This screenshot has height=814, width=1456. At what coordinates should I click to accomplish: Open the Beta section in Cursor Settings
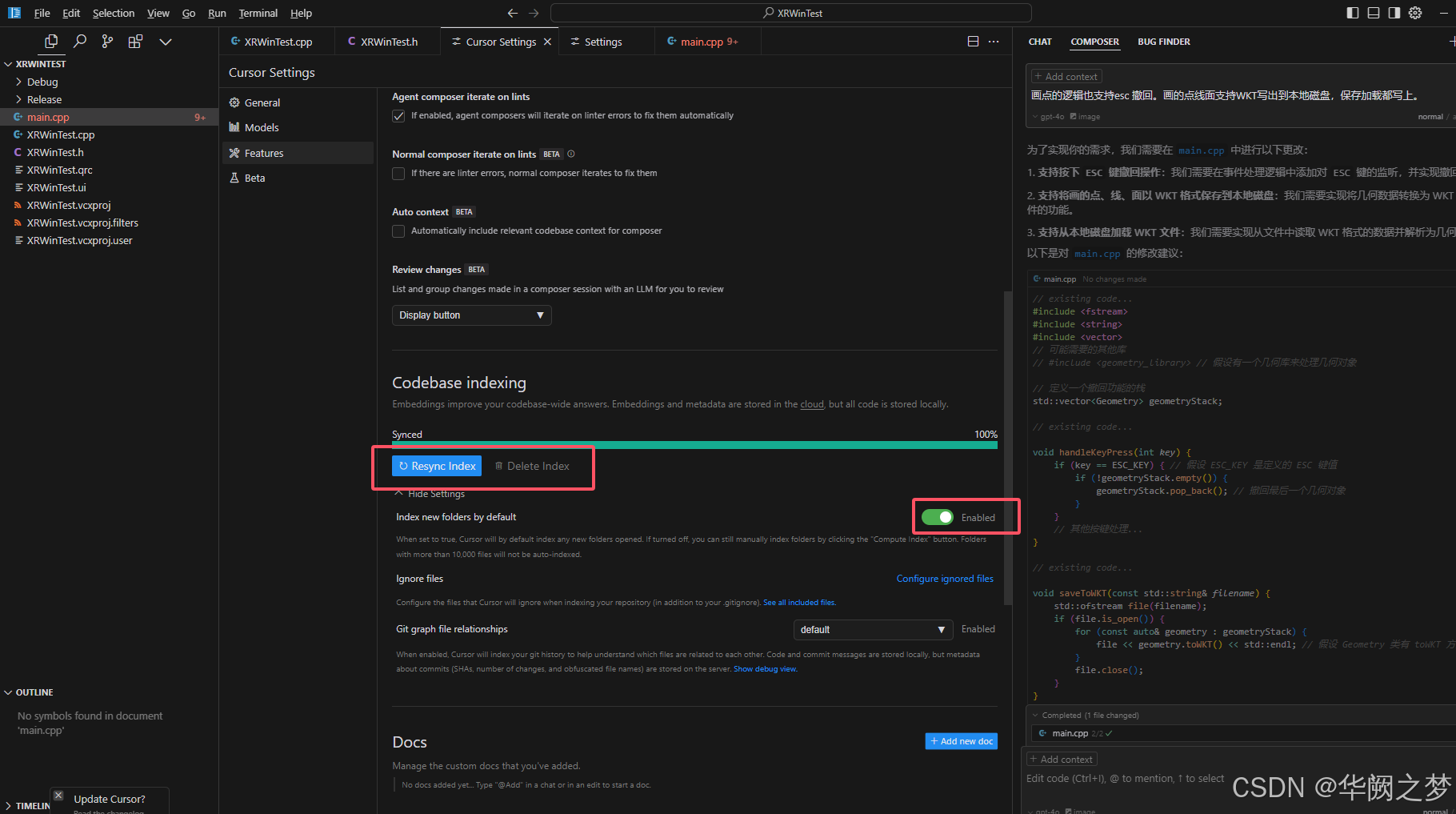point(253,177)
